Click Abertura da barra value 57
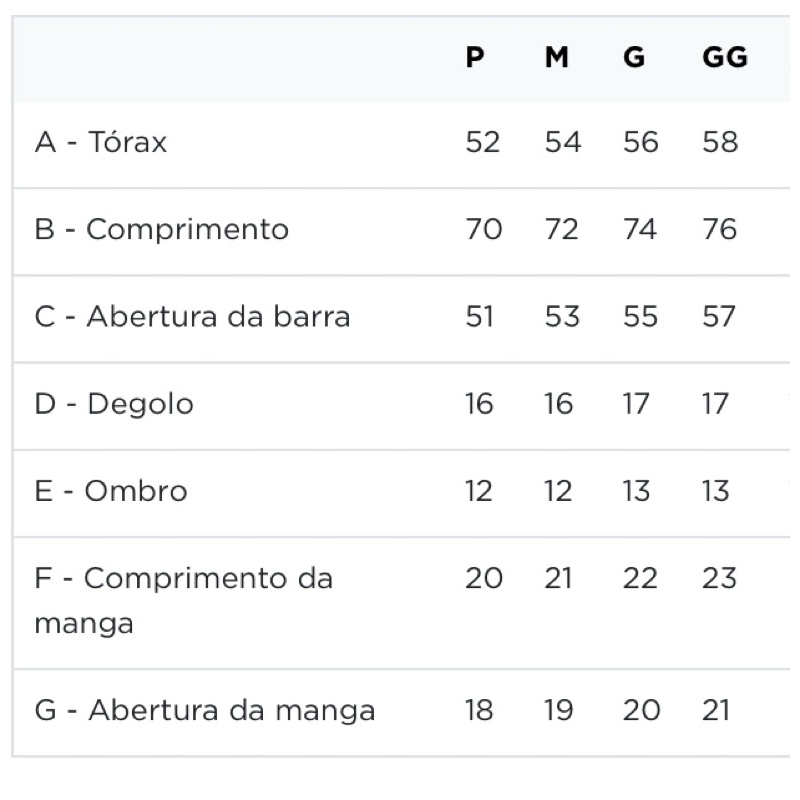The width and height of the screenshot is (800, 800). coord(720,317)
